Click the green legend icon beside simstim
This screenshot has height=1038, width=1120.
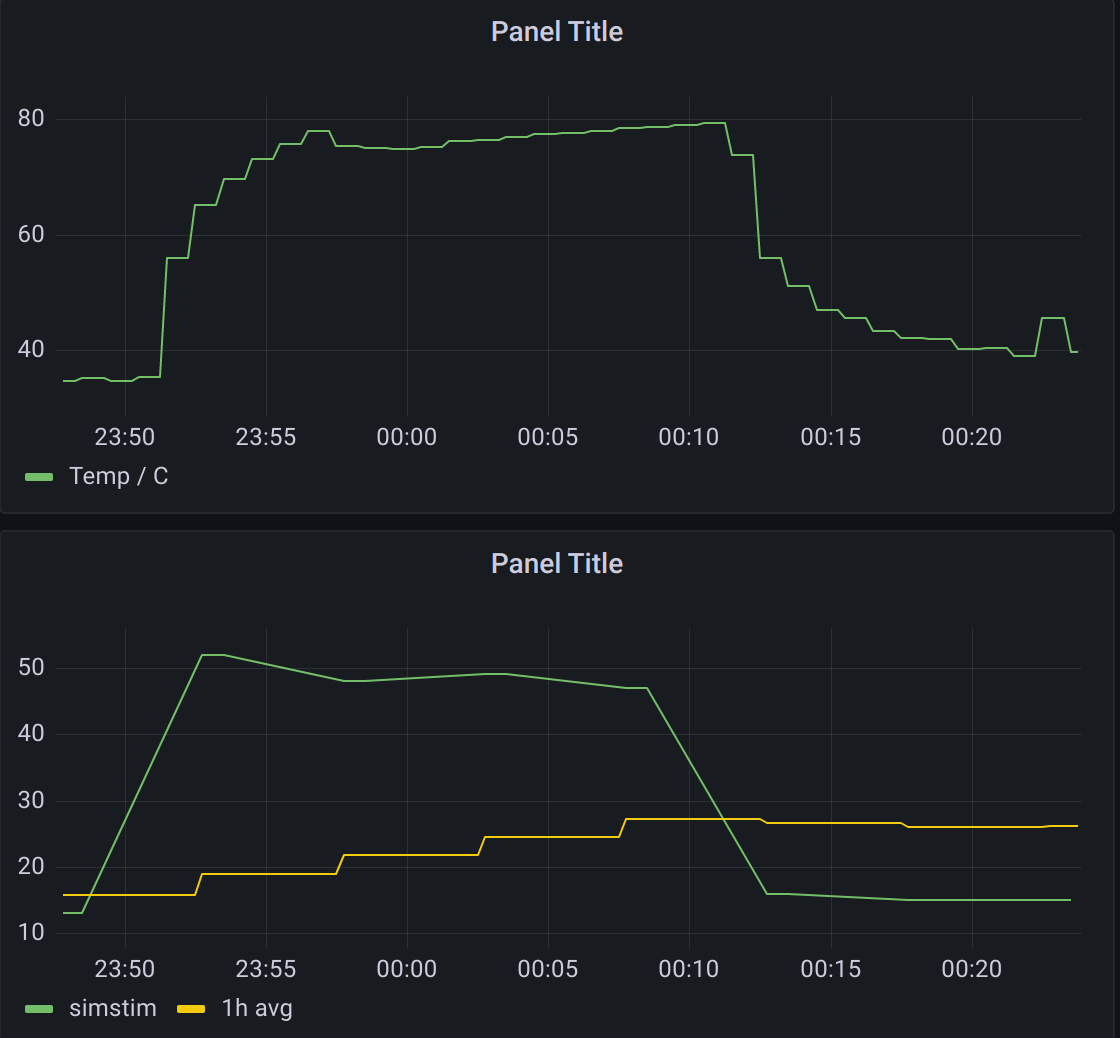click(38, 1009)
